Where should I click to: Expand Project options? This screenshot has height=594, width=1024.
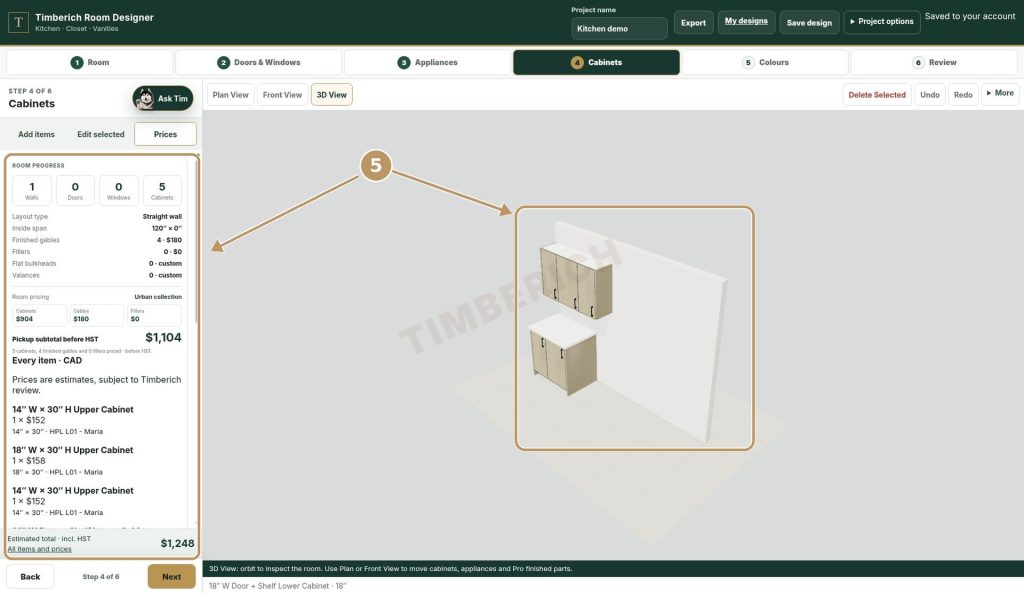(x=882, y=22)
